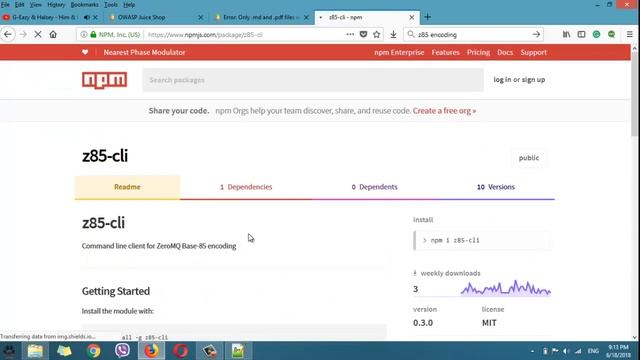Switch to Firefox in the taskbar
Screen dimensions: 640x360
[x=151, y=351]
